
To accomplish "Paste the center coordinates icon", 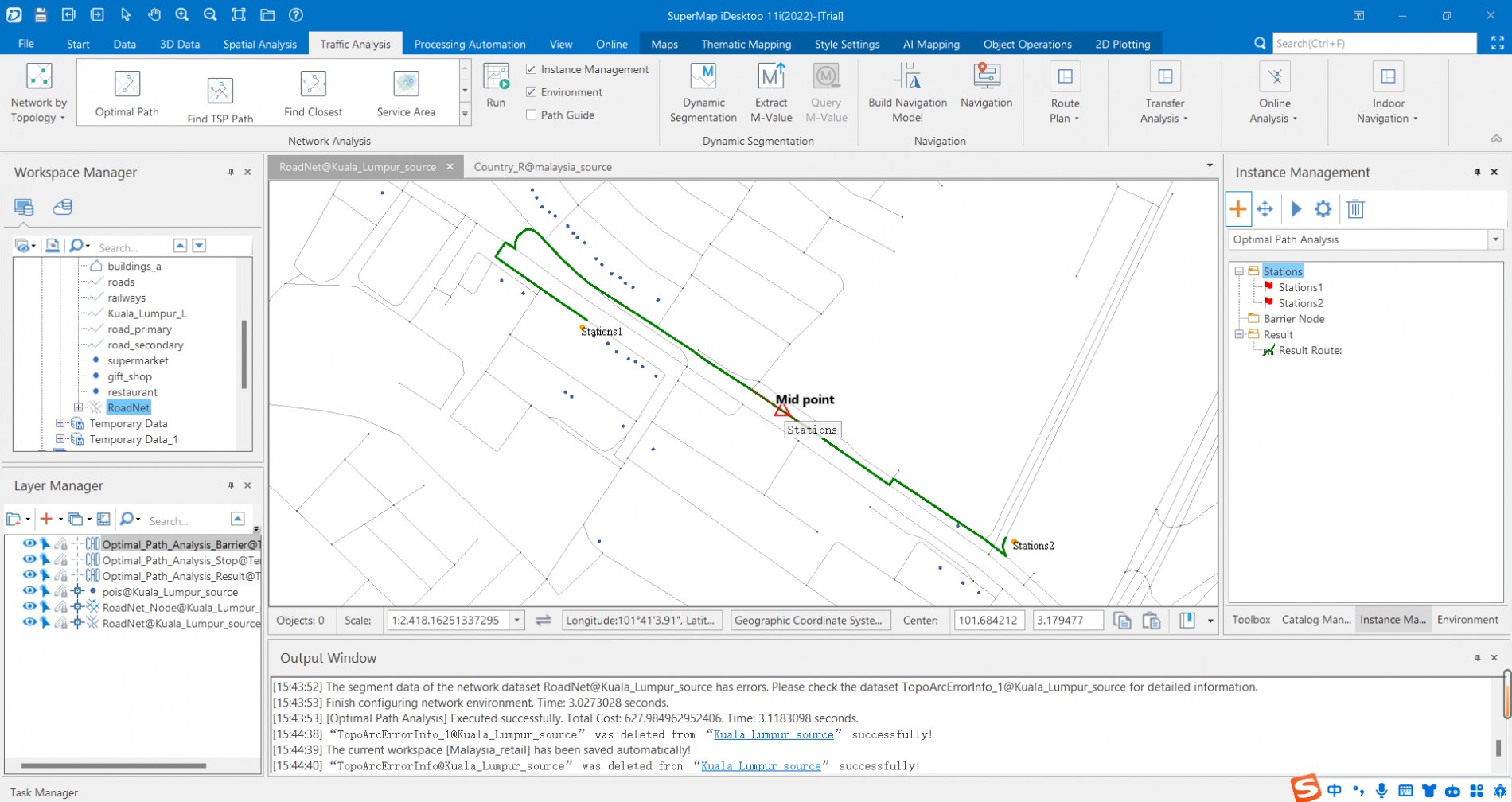I will [x=1152, y=621].
